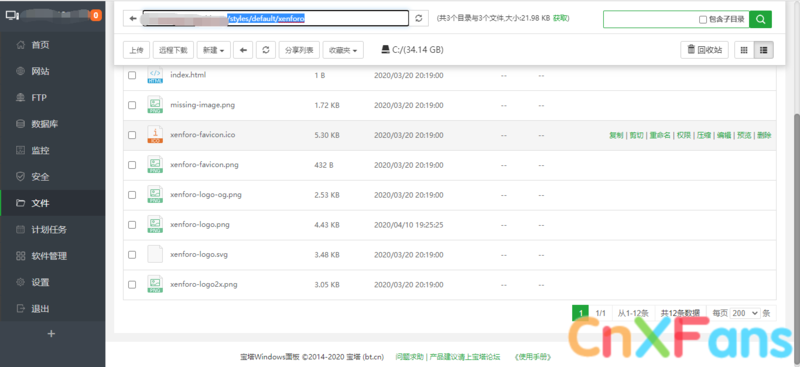The image size is (800, 367).
Task: Click 压缩 compress for xenforo-favicon.ico
Action: pos(704,135)
